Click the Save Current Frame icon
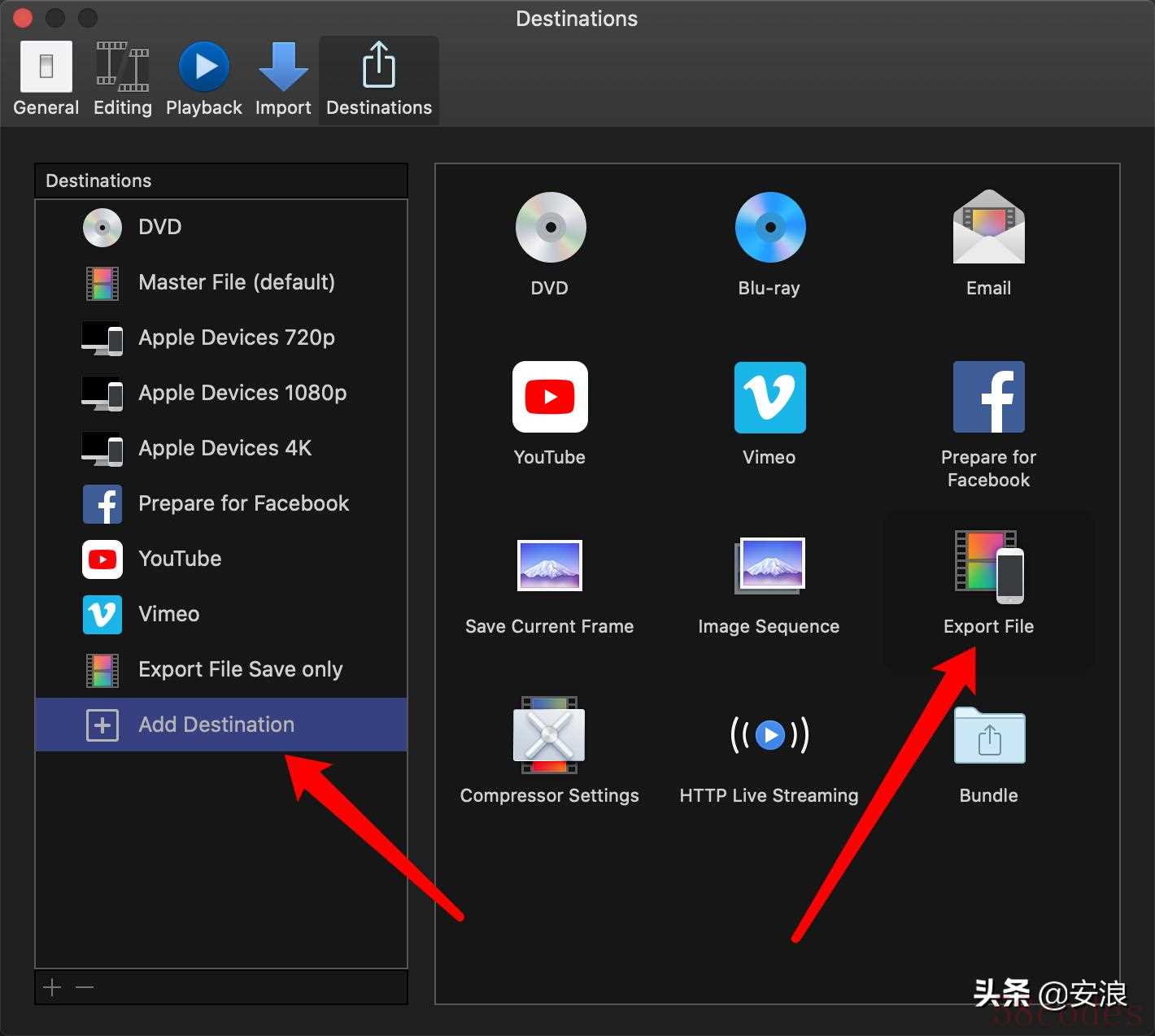 (x=550, y=565)
